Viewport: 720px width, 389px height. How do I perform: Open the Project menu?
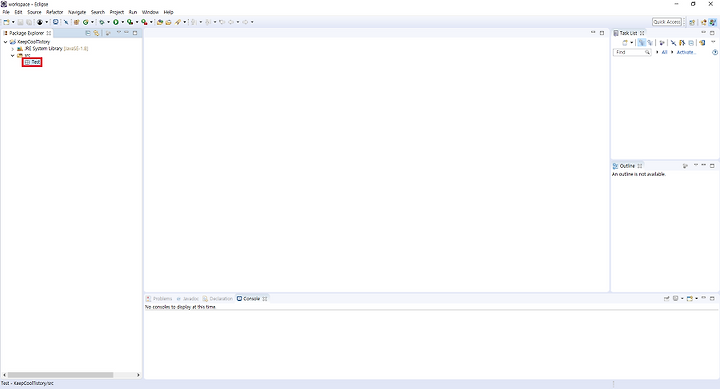(117, 12)
